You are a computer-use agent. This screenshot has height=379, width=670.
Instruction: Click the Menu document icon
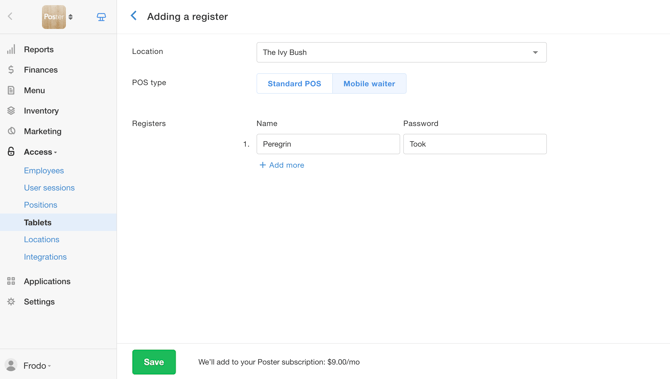(x=11, y=90)
